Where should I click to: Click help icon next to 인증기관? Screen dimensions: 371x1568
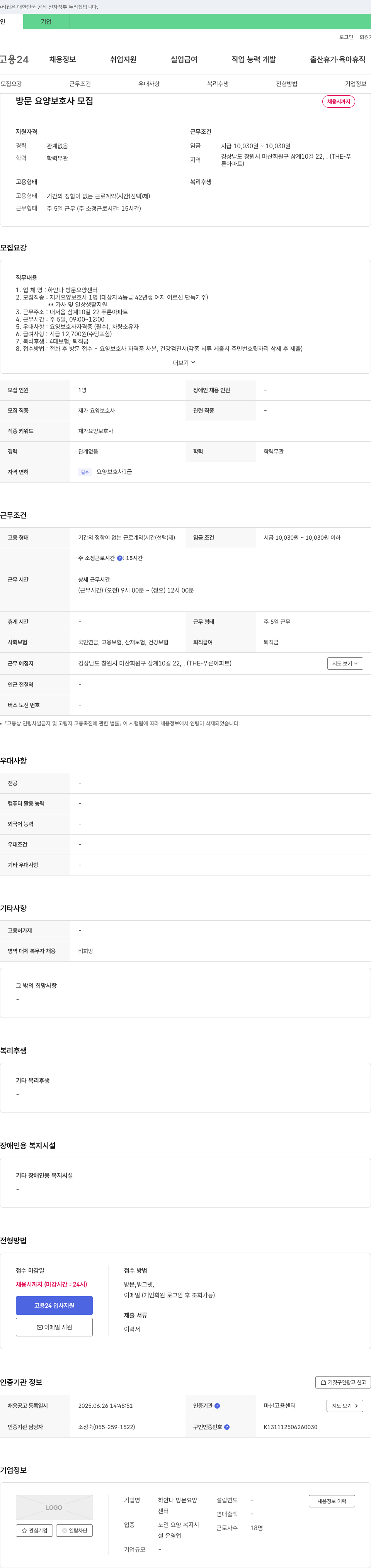pos(218,1406)
